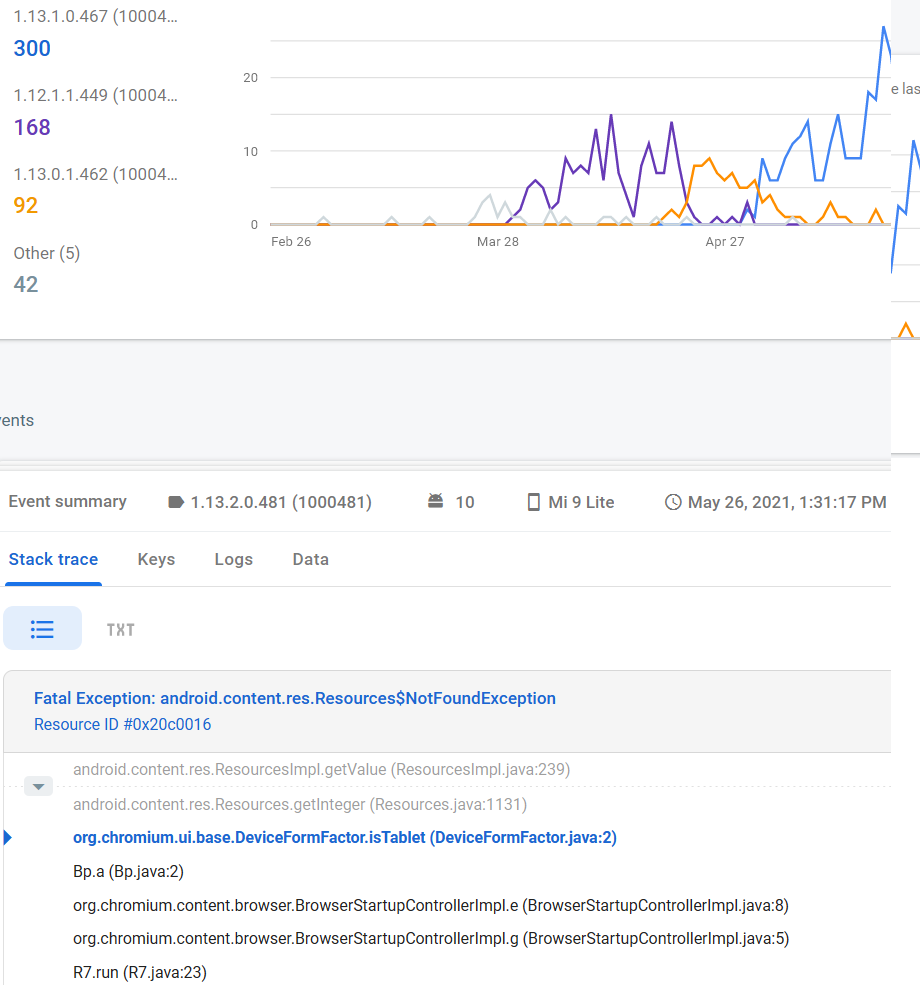This screenshot has width=920, height=985.
Task: Select version 1.13.0.1.462 legend entry
Action: pos(95,175)
